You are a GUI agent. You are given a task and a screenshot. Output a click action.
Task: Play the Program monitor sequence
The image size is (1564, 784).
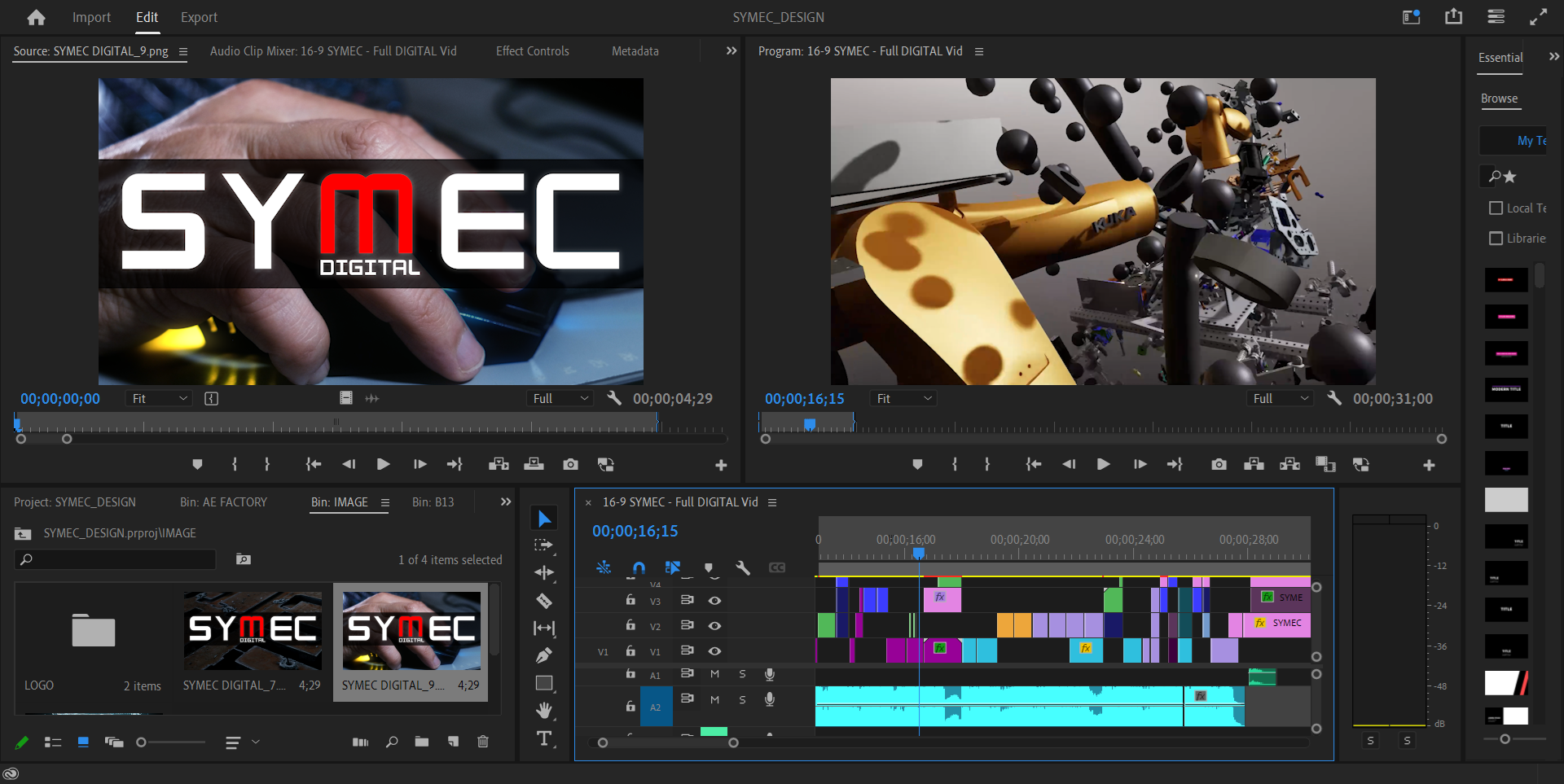[x=1104, y=464]
